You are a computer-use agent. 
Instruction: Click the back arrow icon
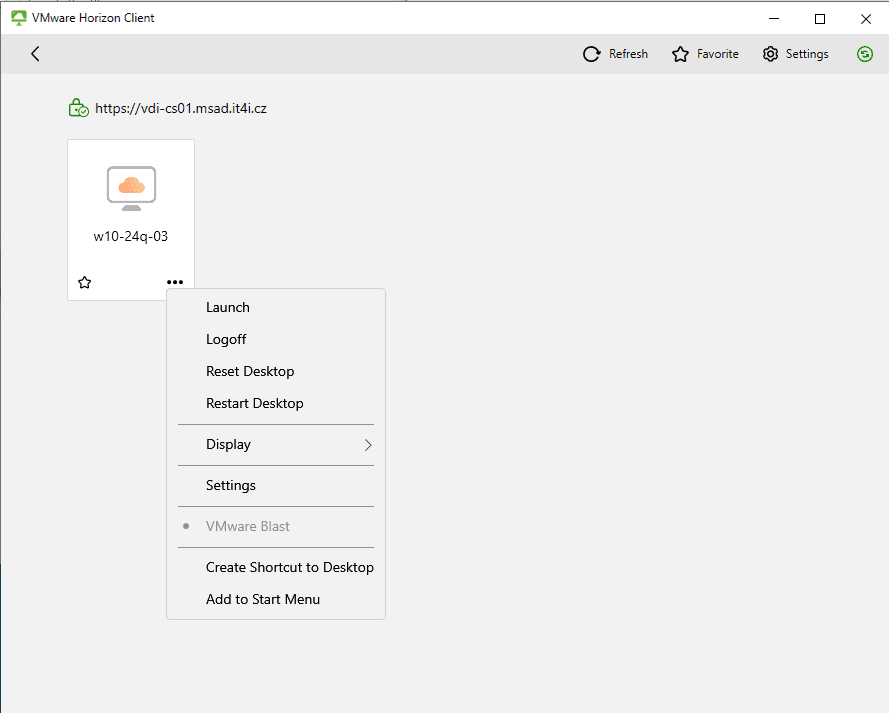click(x=35, y=54)
